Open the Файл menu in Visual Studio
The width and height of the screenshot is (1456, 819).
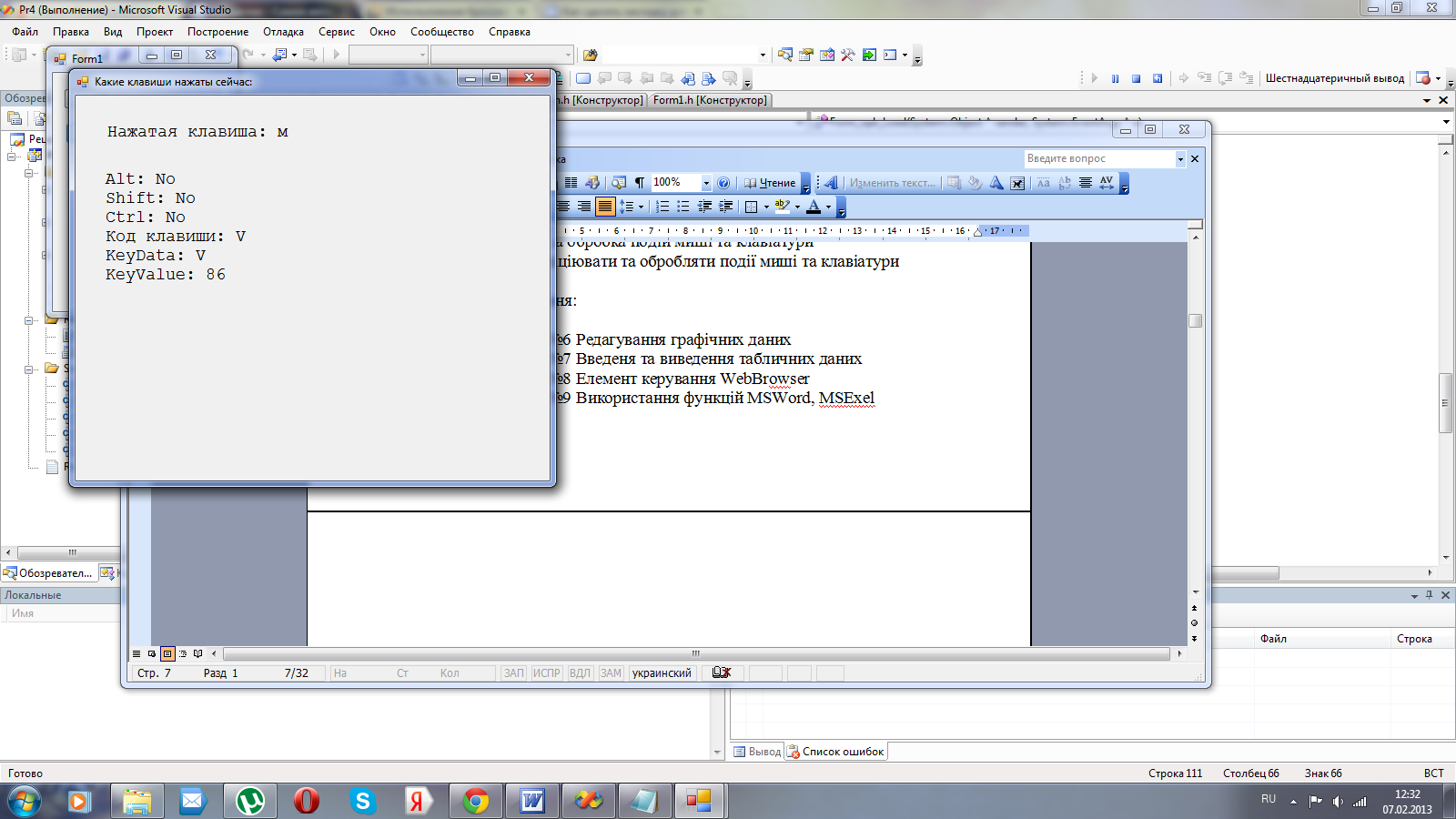[25, 32]
